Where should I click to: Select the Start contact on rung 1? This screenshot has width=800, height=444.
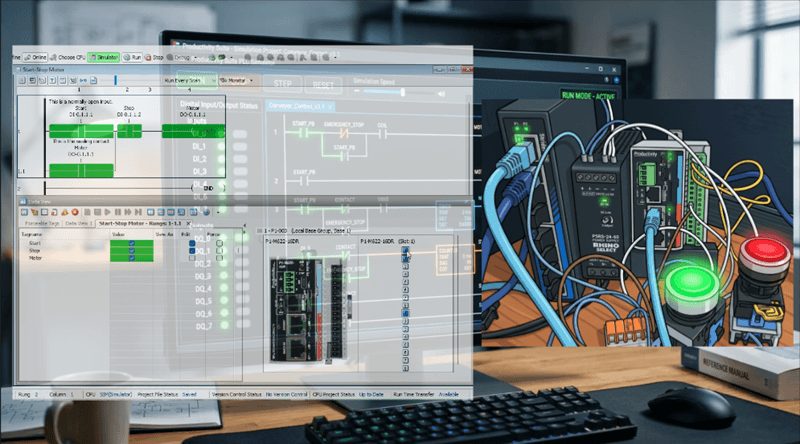coord(81,131)
